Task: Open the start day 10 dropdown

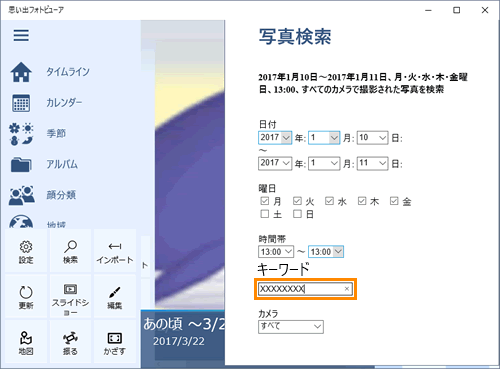Action: [x=372, y=137]
